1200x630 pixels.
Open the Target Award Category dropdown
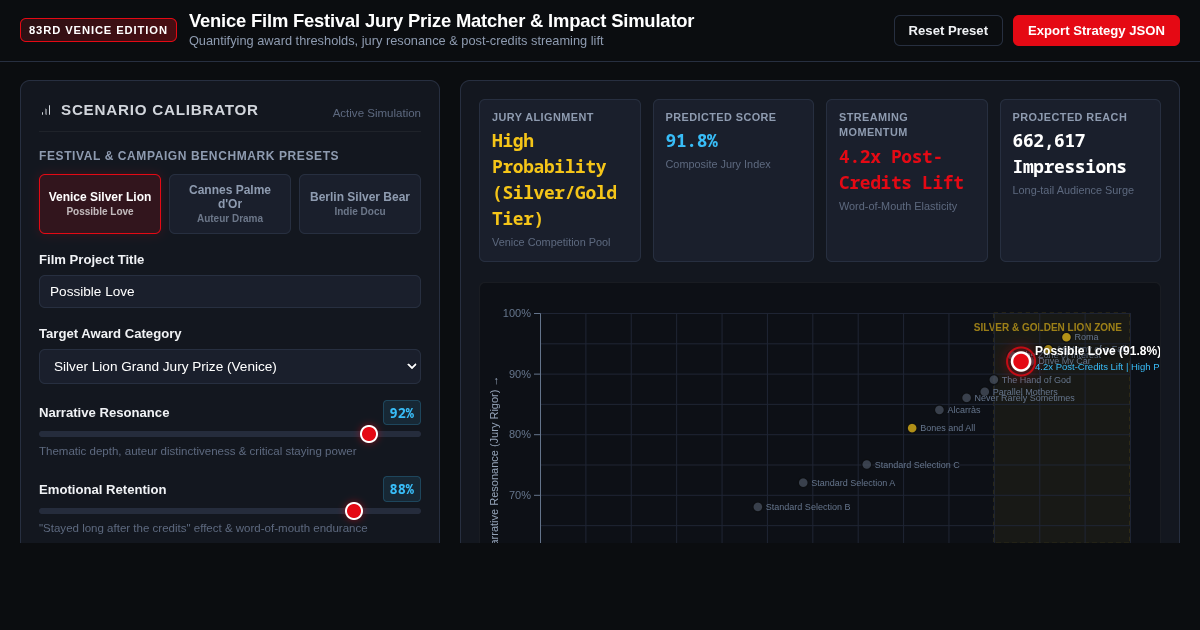click(230, 366)
